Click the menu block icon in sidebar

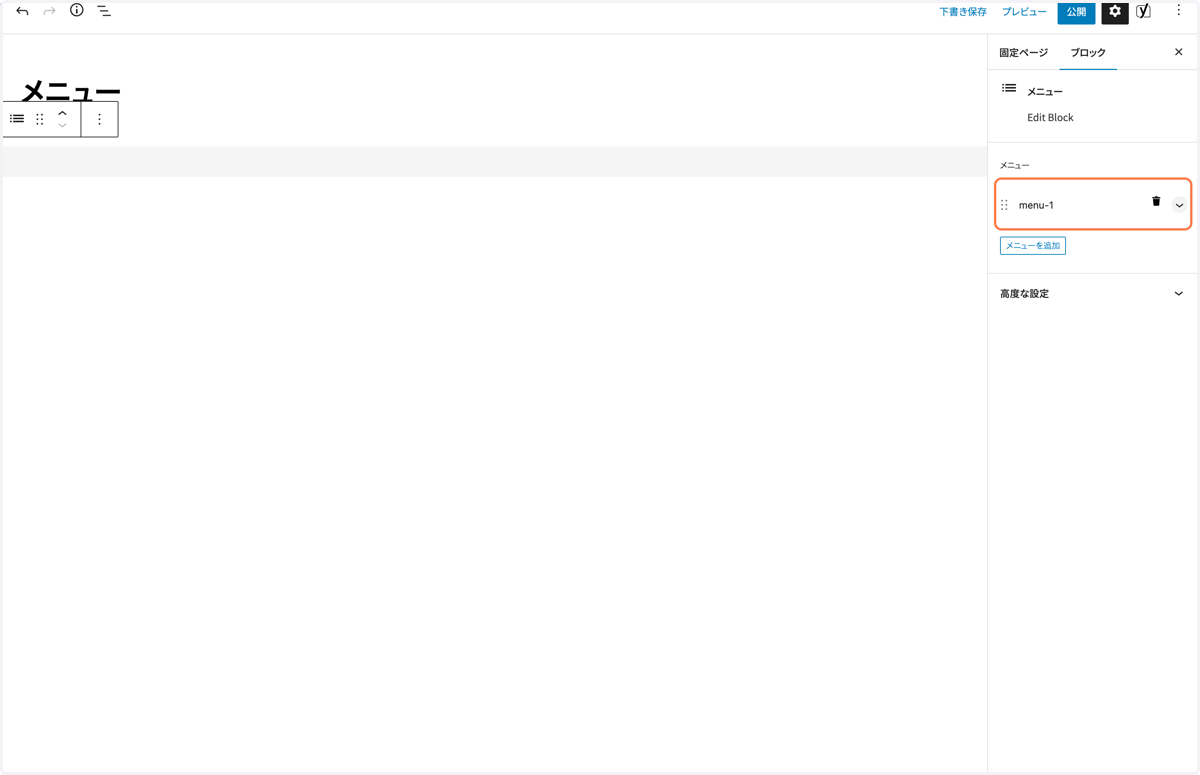[x=1009, y=89]
